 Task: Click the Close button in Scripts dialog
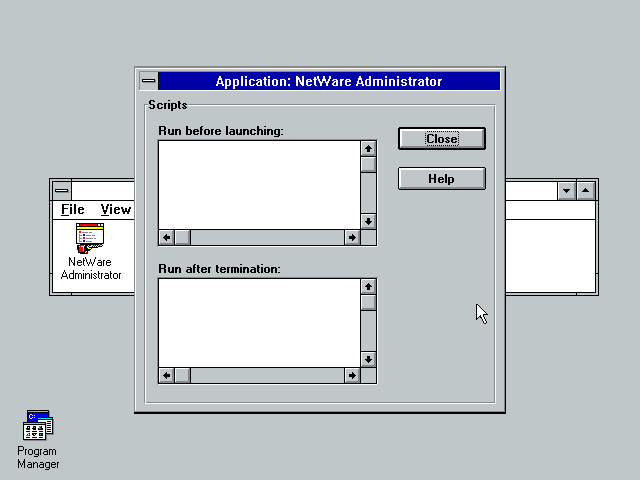coord(442,138)
